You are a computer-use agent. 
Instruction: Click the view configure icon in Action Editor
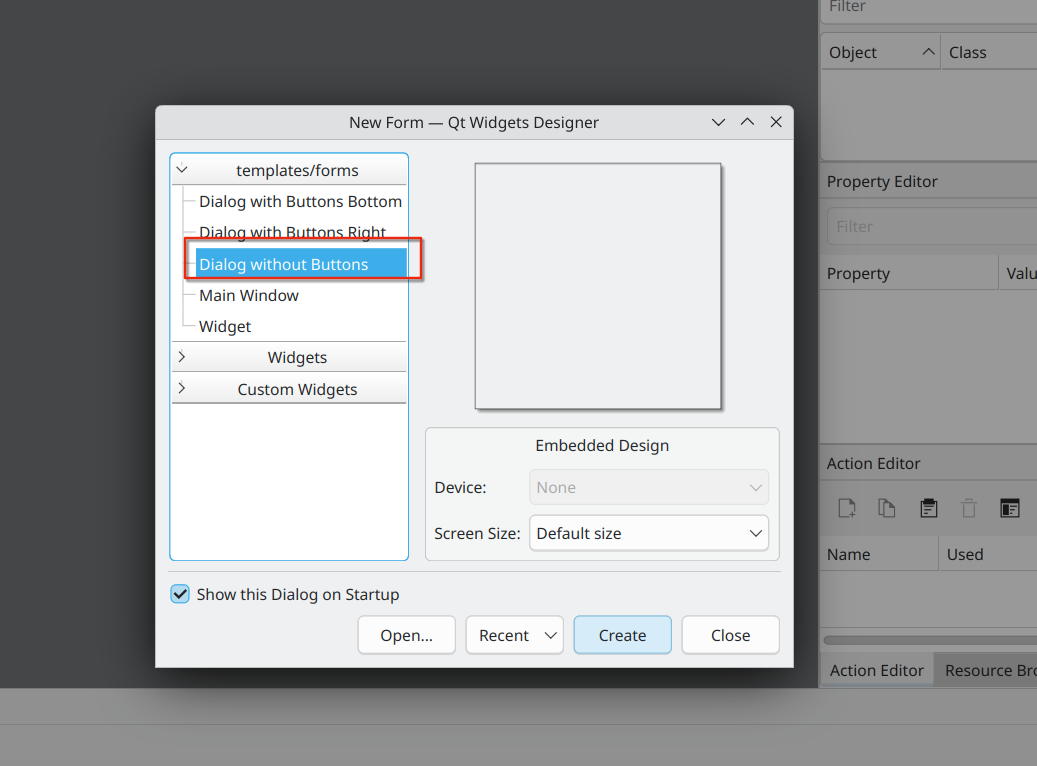click(1010, 508)
